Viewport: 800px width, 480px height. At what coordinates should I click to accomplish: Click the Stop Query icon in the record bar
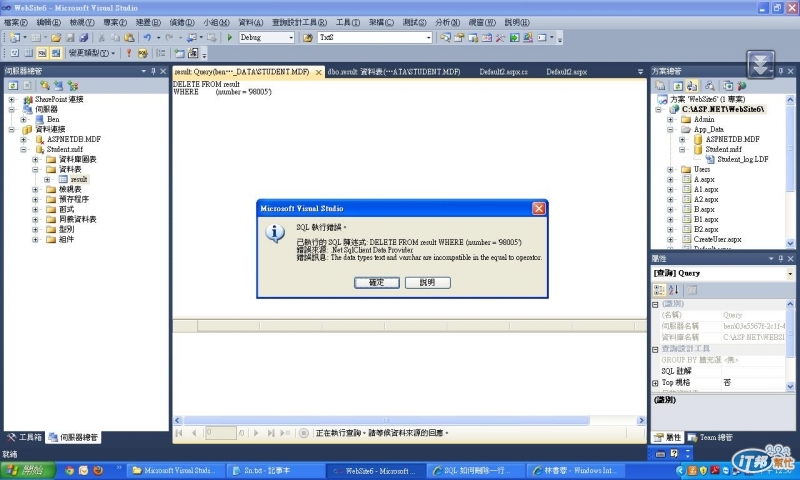[x=304, y=433]
